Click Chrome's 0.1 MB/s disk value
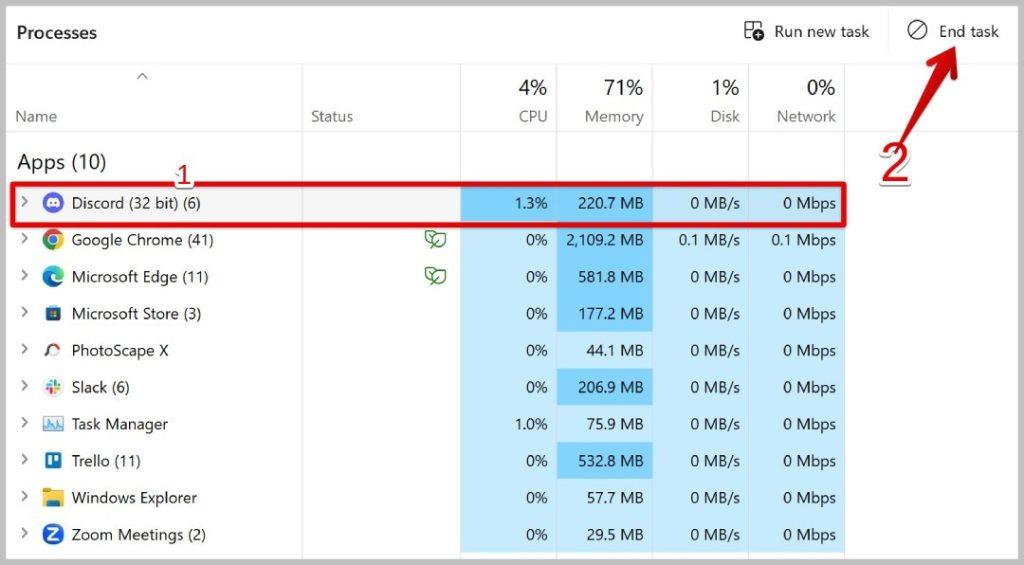 709,240
